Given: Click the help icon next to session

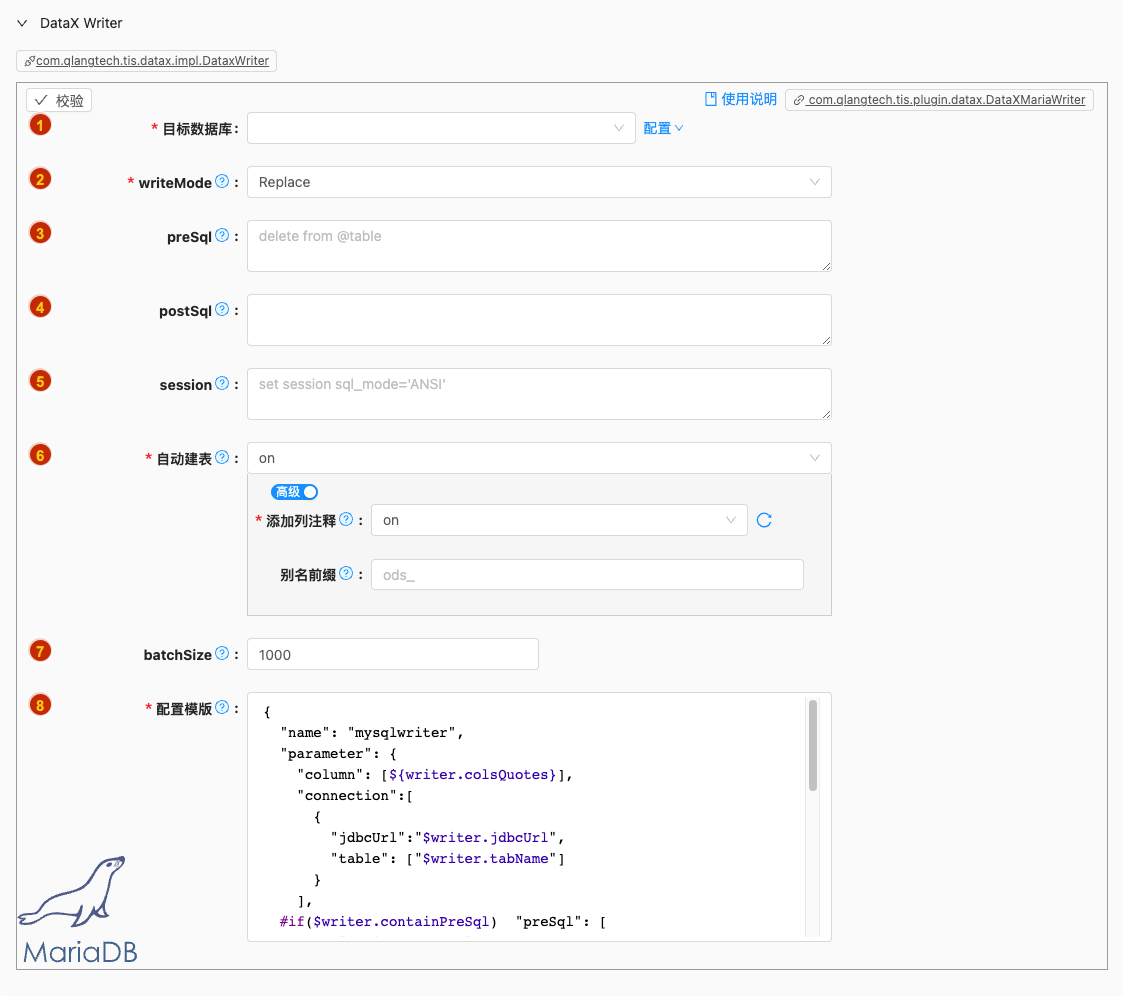Looking at the screenshot, I should coord(222,384).
